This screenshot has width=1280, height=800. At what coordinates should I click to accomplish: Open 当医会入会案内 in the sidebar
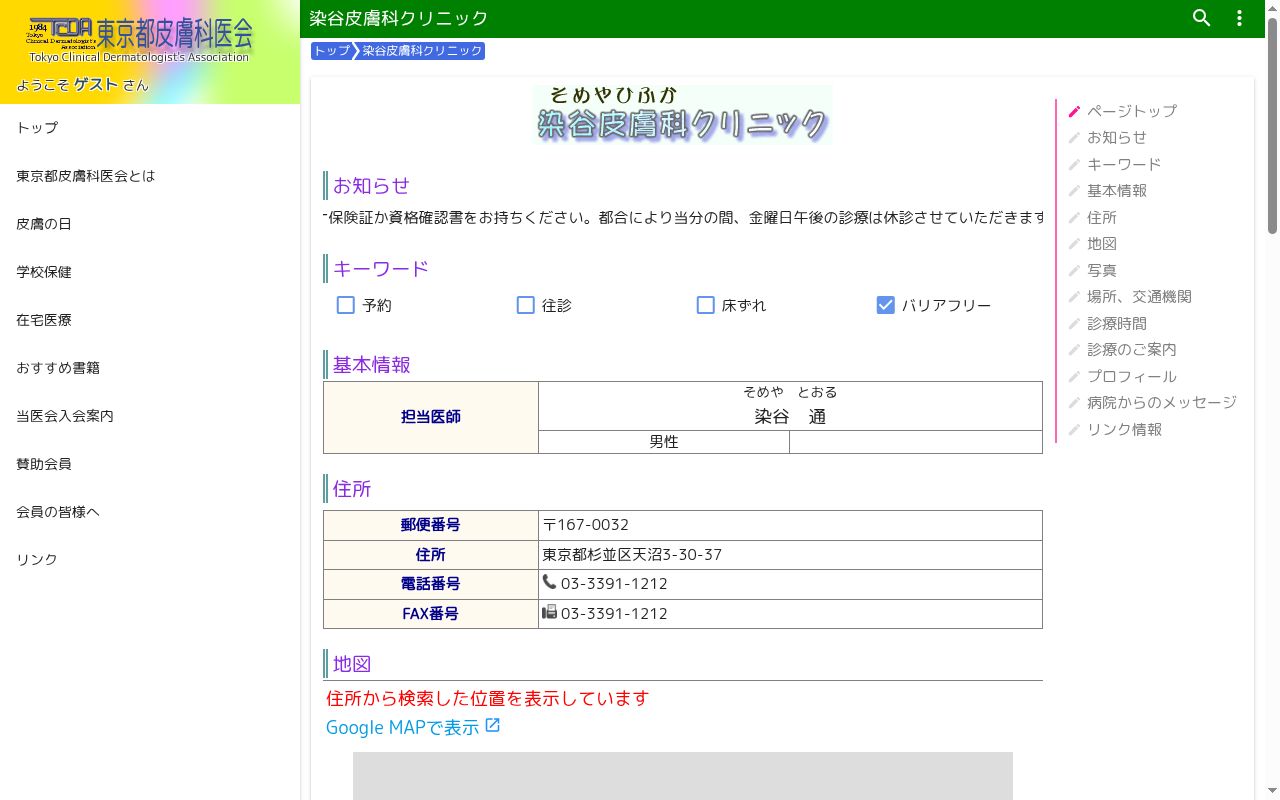150,416
